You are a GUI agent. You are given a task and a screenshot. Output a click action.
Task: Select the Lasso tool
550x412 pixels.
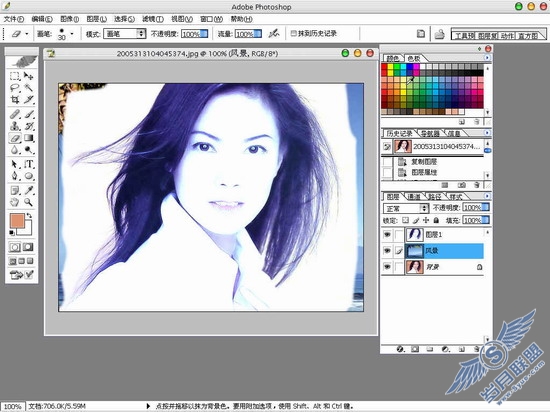click(15, 88)
